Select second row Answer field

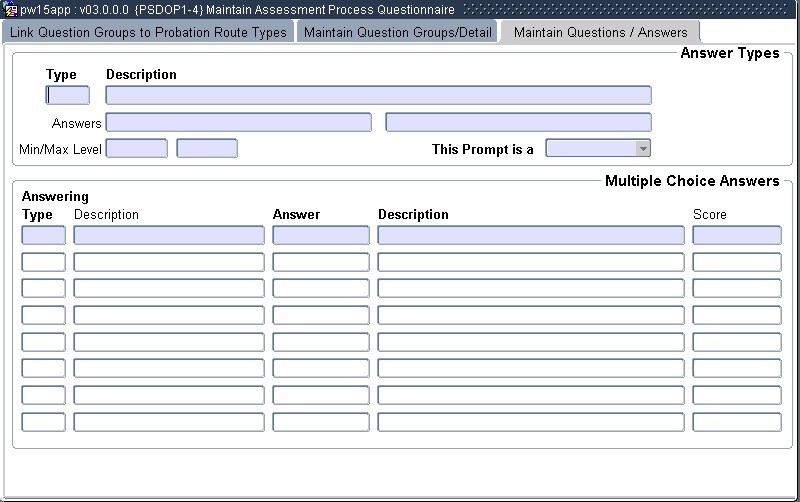tap(321, 263)
